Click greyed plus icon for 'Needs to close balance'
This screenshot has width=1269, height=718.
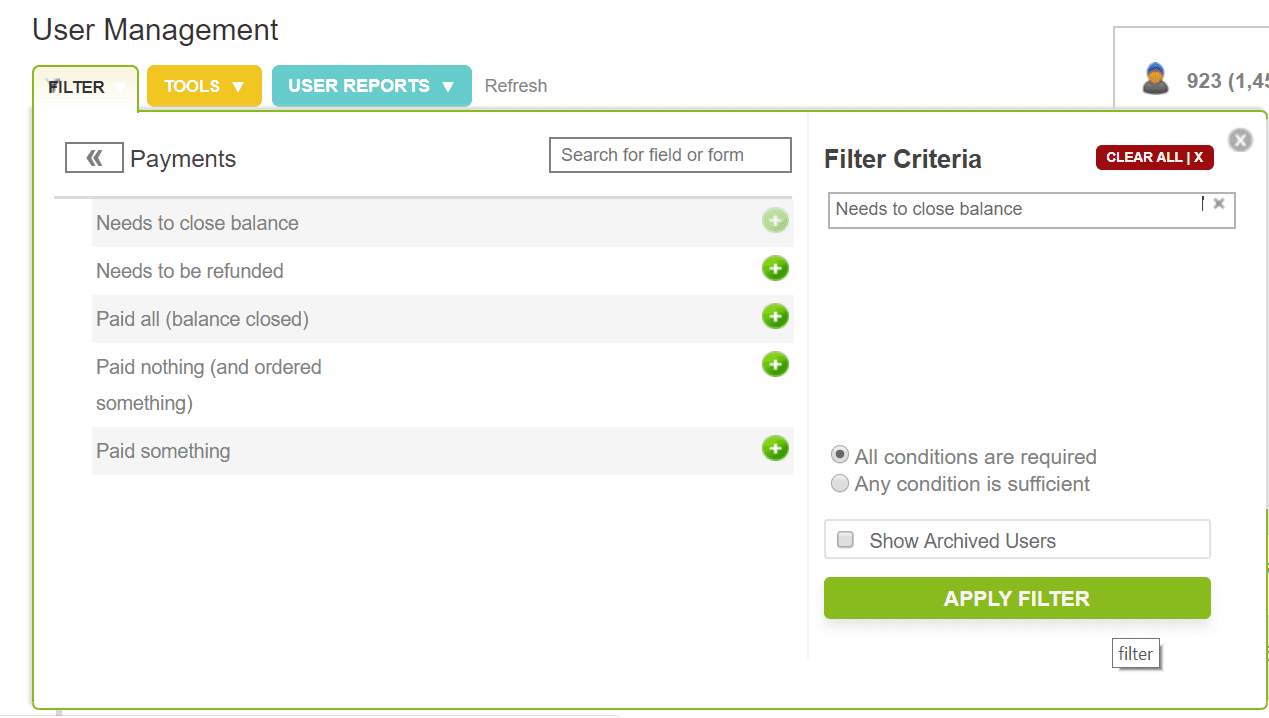[x=775, y=220]
